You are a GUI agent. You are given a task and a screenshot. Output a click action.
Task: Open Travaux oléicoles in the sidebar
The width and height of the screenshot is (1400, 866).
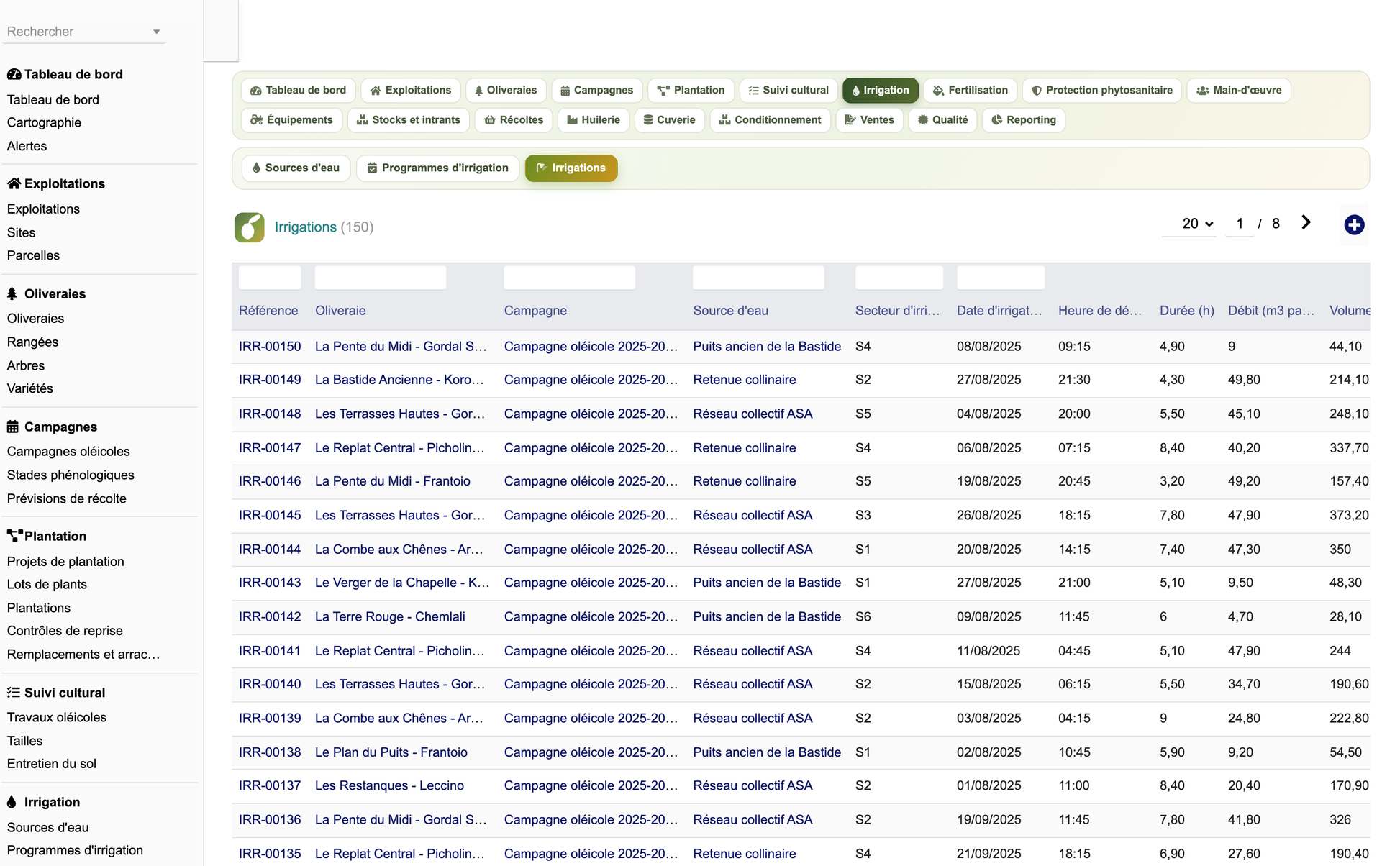(57, 718)
